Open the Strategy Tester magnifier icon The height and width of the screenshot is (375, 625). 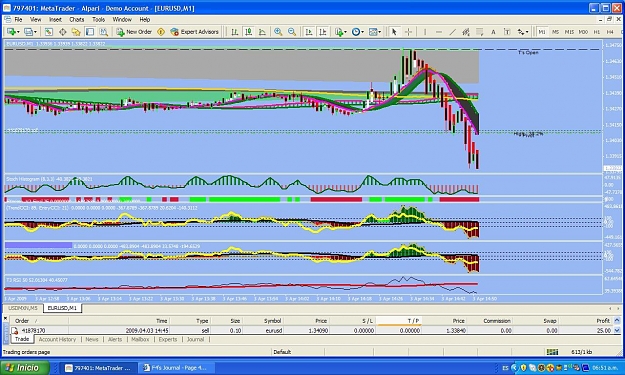pyautogui.click(x=104, y=32)
